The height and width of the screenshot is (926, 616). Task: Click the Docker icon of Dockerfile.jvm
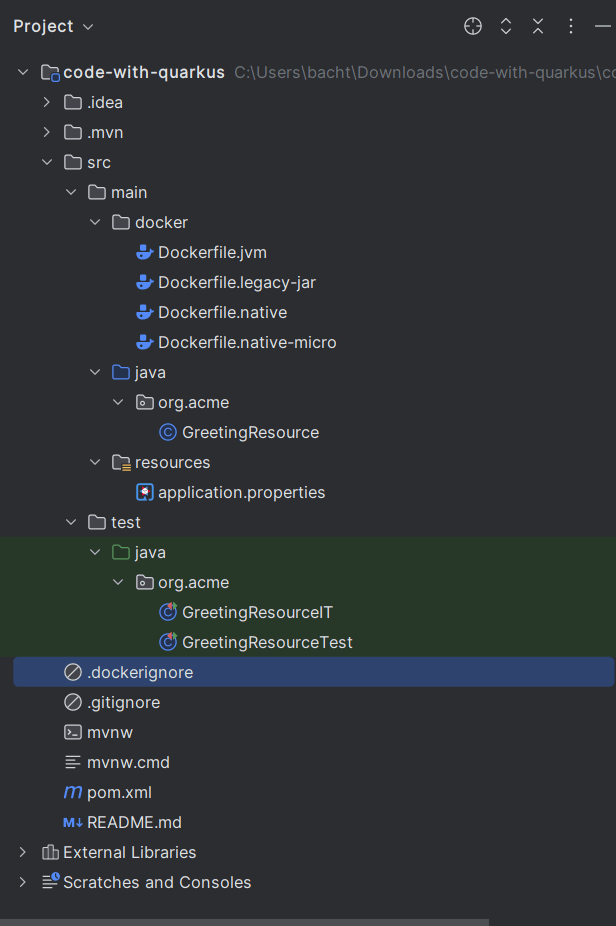(x=145, y=253)
